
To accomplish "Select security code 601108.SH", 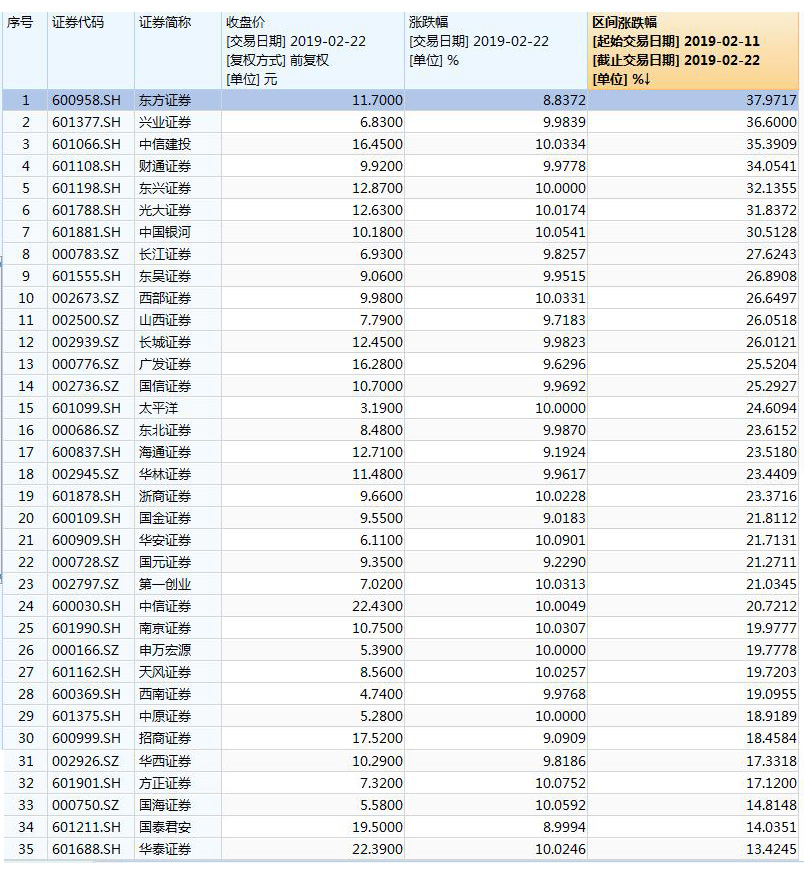I will pyautogui.click(x=86, y=166).
